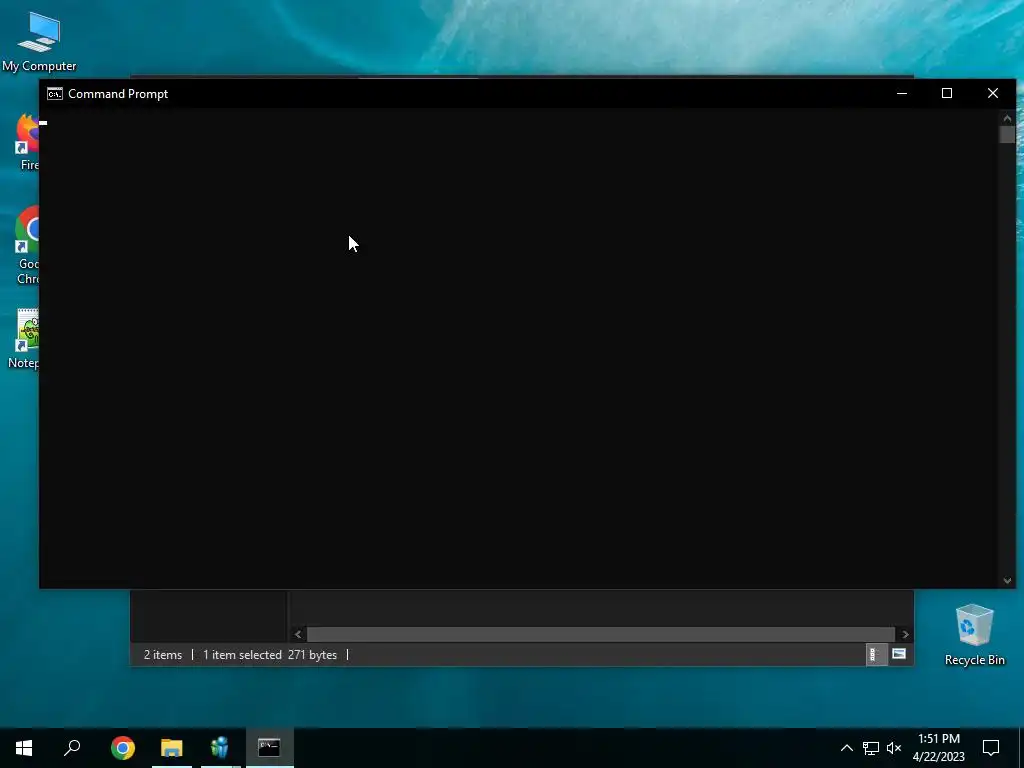
Task: Launch Chrome from the taskbar
Action: [123, 748]
